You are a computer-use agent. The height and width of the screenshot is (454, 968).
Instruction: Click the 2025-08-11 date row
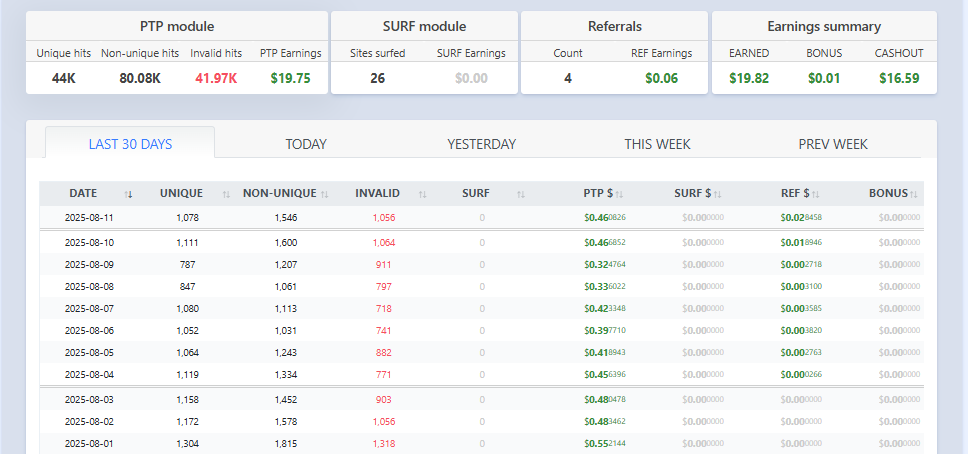(482, 217)
